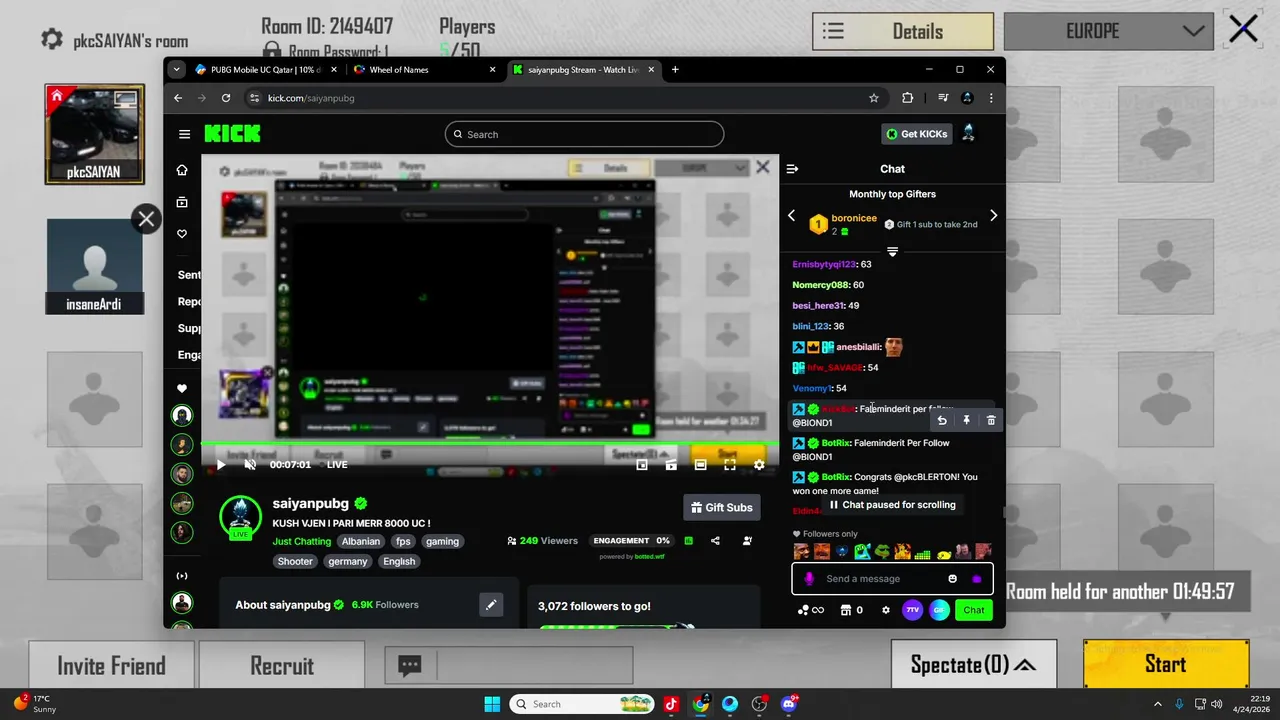The image size is (1280, 720).
Task: Select the saiyanpubg Stream browser tab
Action: (584, 70)
